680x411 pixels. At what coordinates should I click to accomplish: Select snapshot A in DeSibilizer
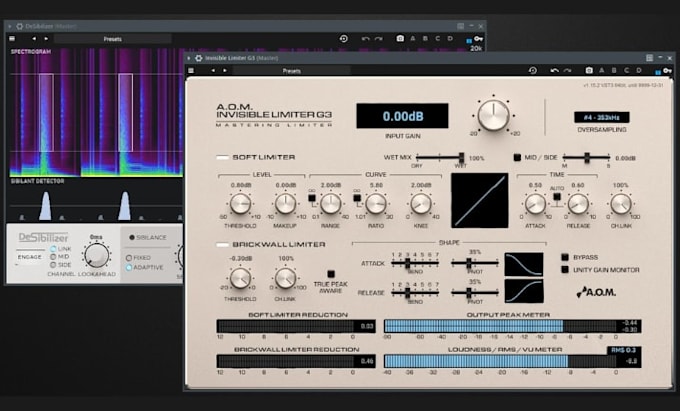point(412,39)
